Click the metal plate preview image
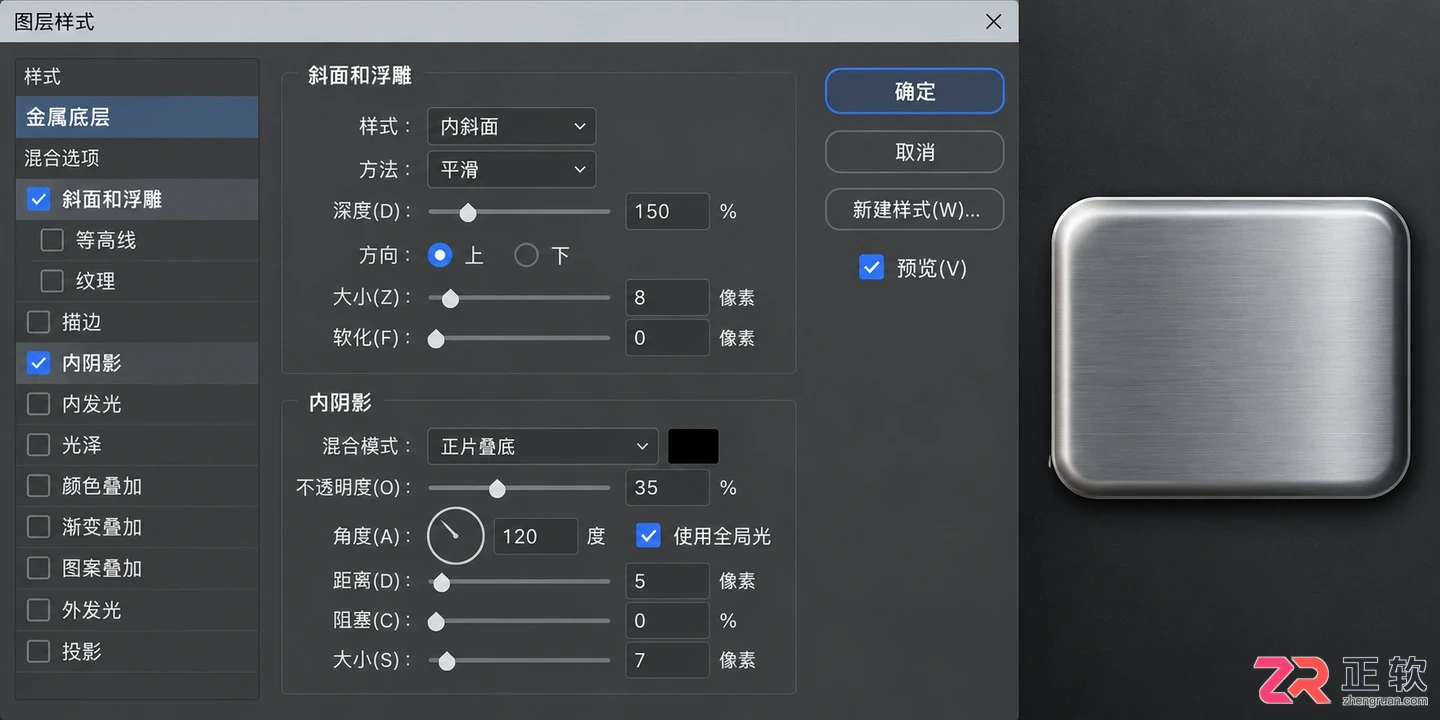 pos(1231,347)
